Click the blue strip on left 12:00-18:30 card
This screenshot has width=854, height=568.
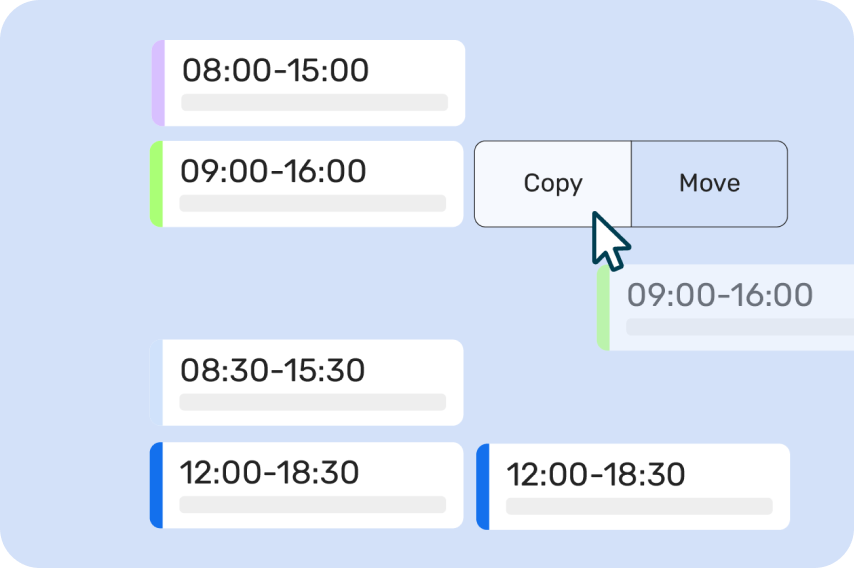156,485
